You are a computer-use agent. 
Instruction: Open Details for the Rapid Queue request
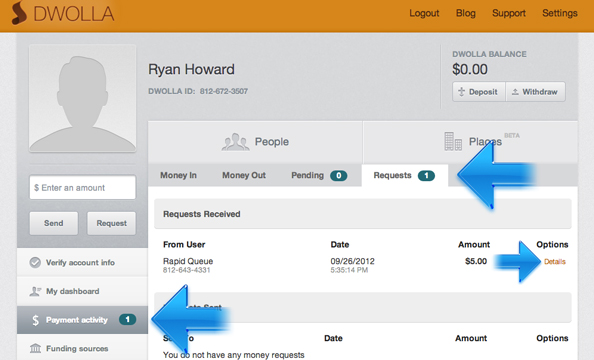click(555, 261)
